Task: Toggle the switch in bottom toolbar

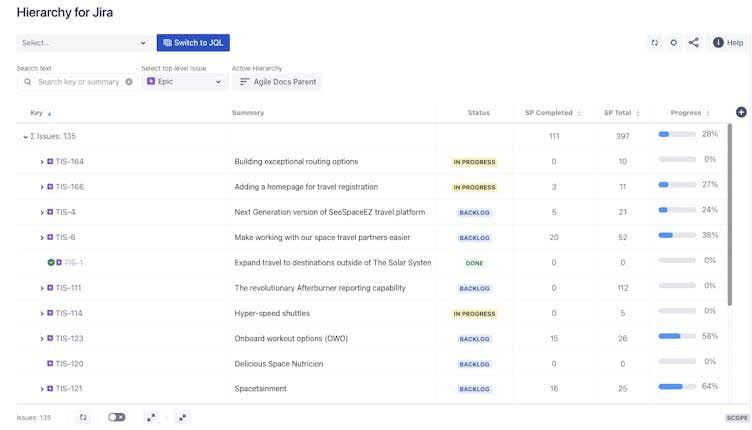Action: (x=117, y=417)
